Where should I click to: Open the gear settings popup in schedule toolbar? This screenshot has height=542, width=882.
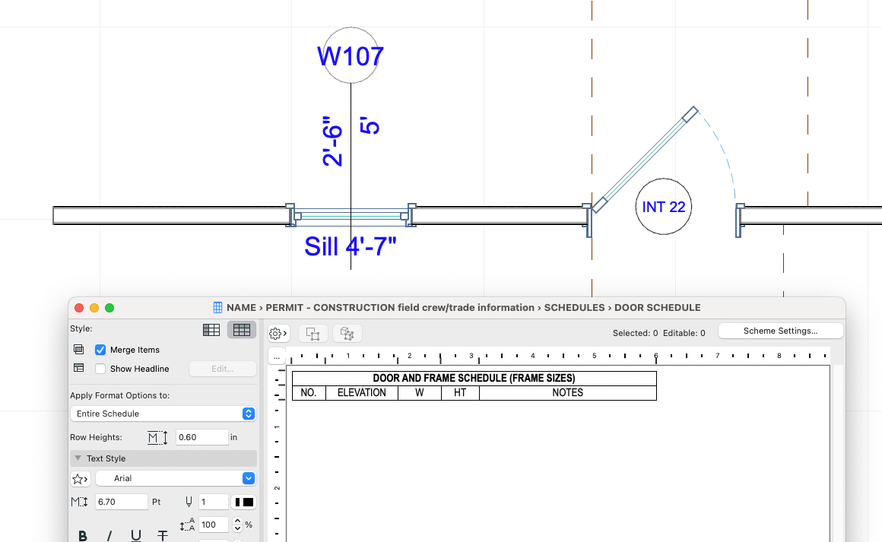click(278, 333)
